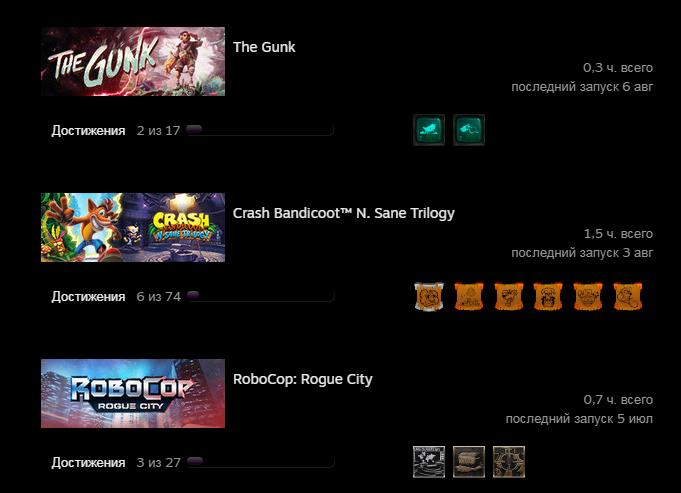Select silver-framed Crash Bandicoot achievement icon
The image size is (681, 493).
(429, 296)
